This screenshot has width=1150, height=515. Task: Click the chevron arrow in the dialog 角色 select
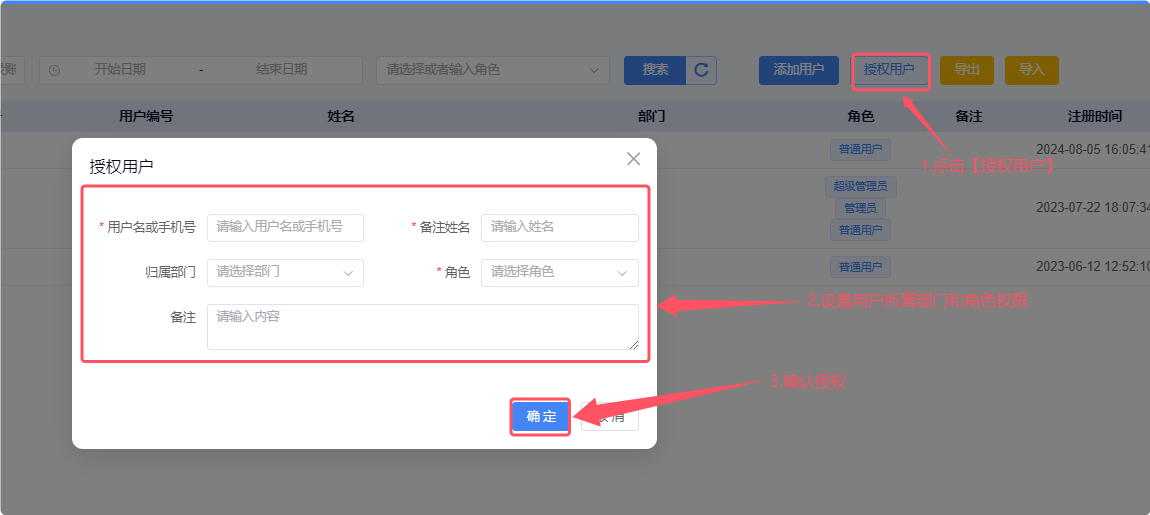[x=623, y=273]
